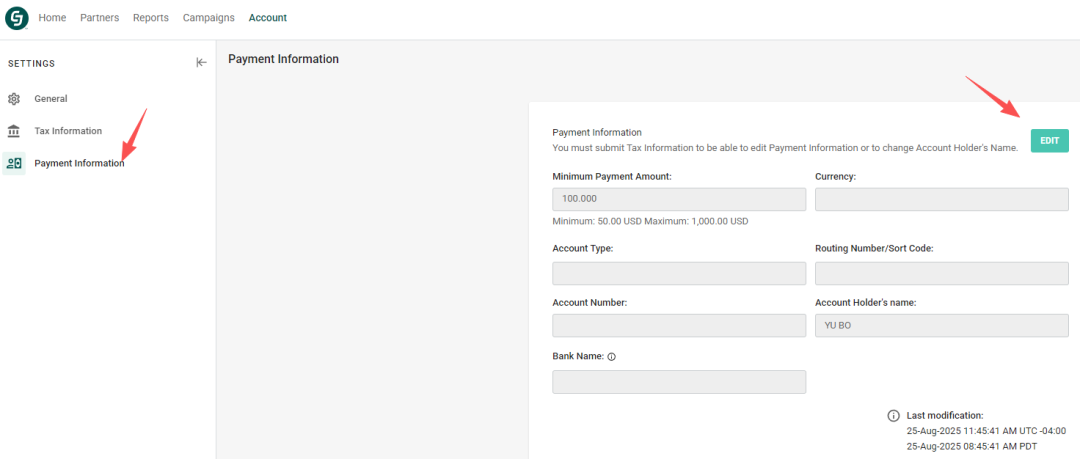Click the Tax Information bank icon
Screen dimensions: 1080x459
click(14, 131)
